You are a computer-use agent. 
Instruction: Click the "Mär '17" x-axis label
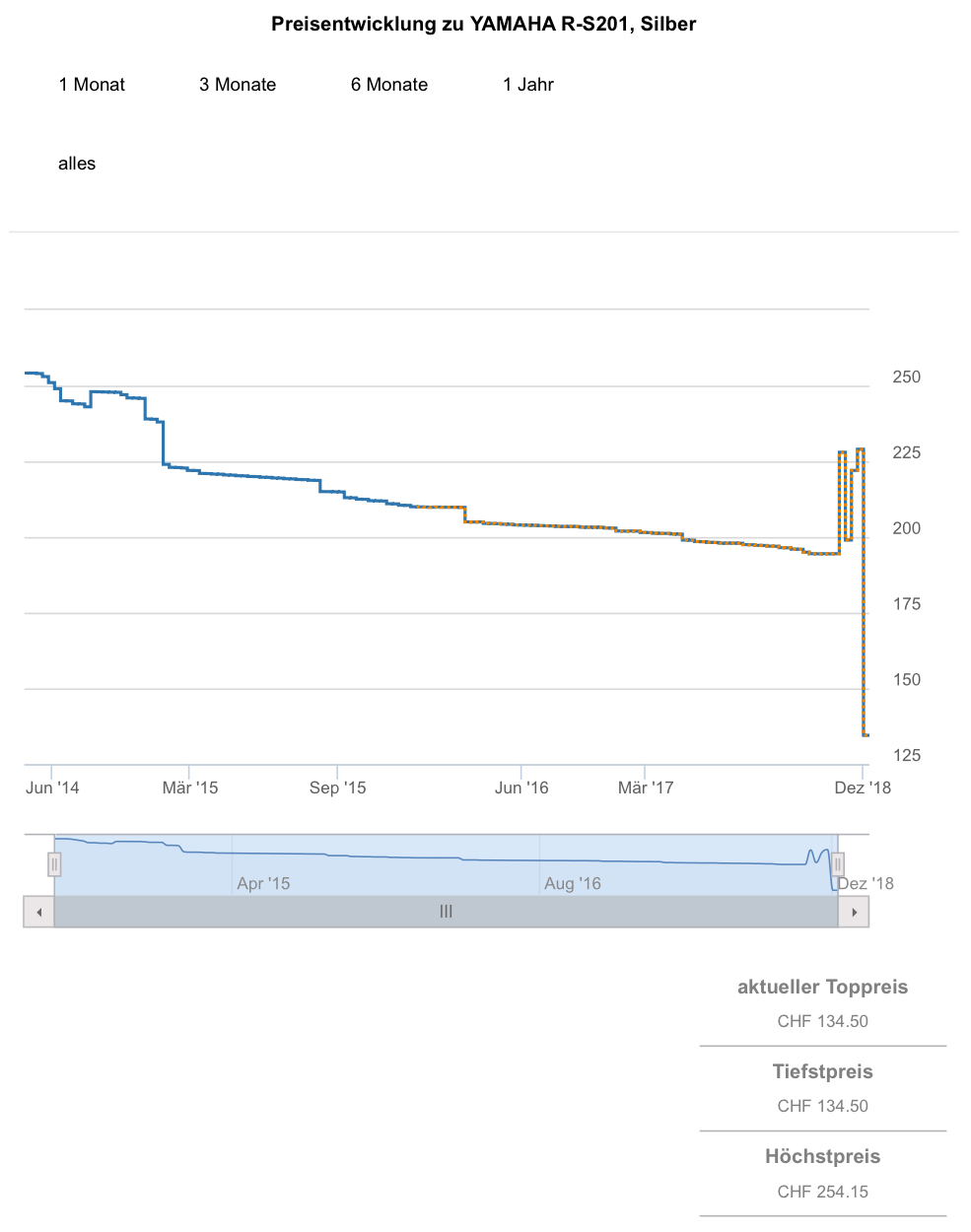coord(646,787)
